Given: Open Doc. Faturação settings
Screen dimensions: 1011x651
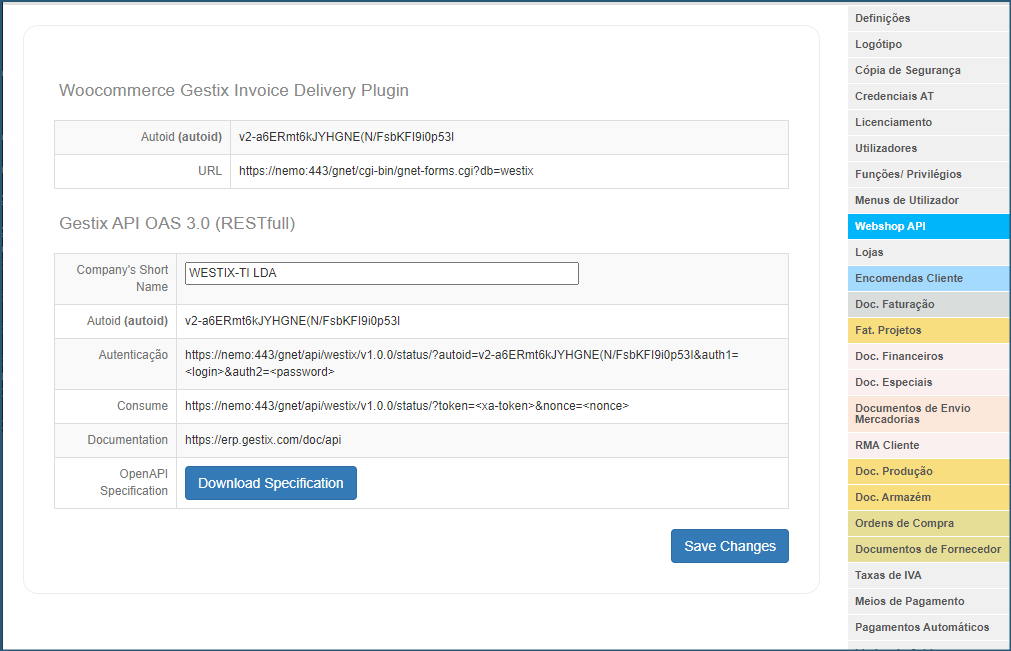Looking at the screenshot, I should [x=928, y=304].
